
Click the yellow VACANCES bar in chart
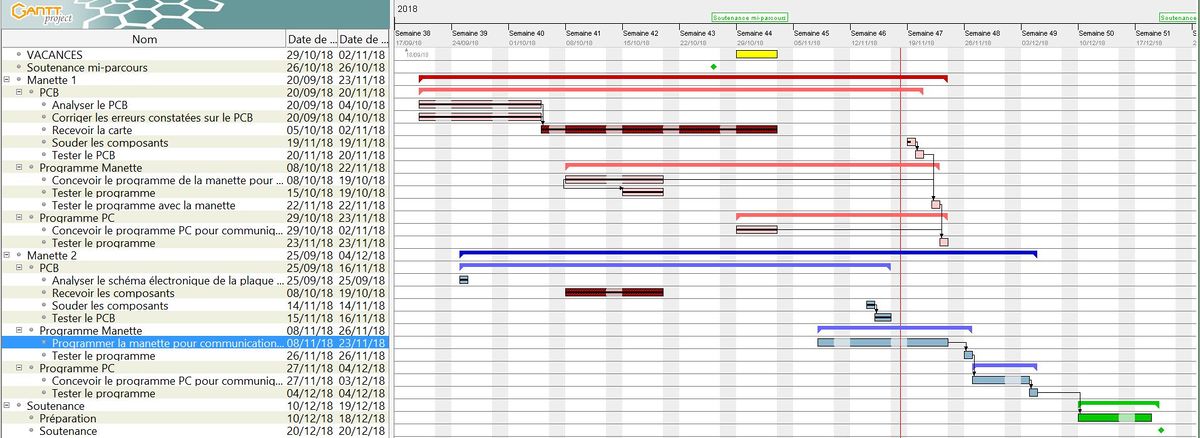pyautogui.click(x=756, y=54)
